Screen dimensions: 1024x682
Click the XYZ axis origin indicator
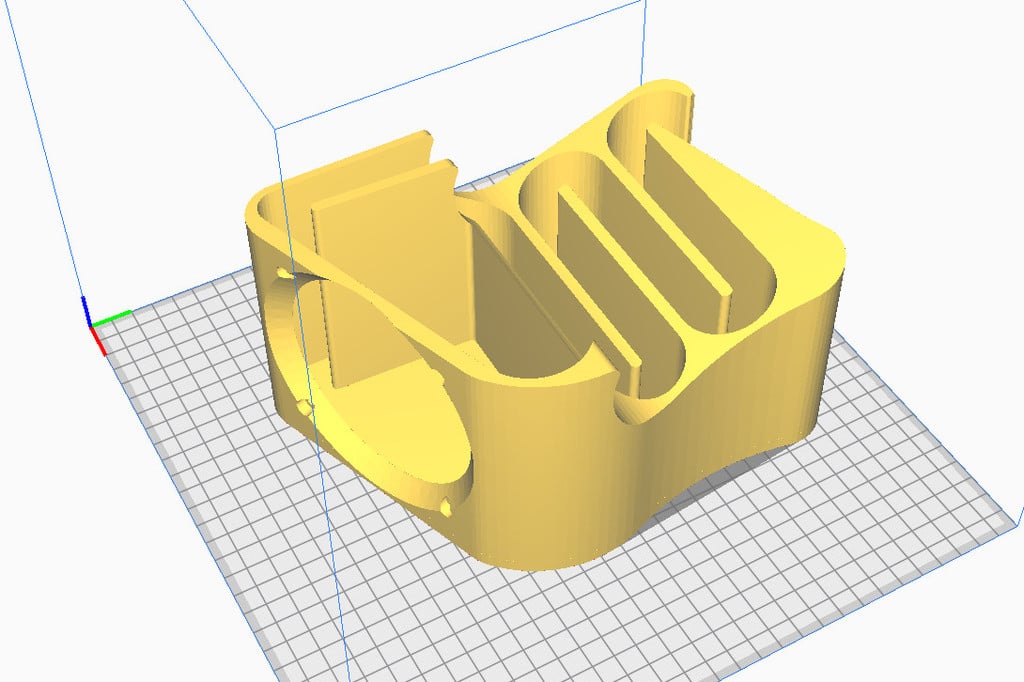105,325
